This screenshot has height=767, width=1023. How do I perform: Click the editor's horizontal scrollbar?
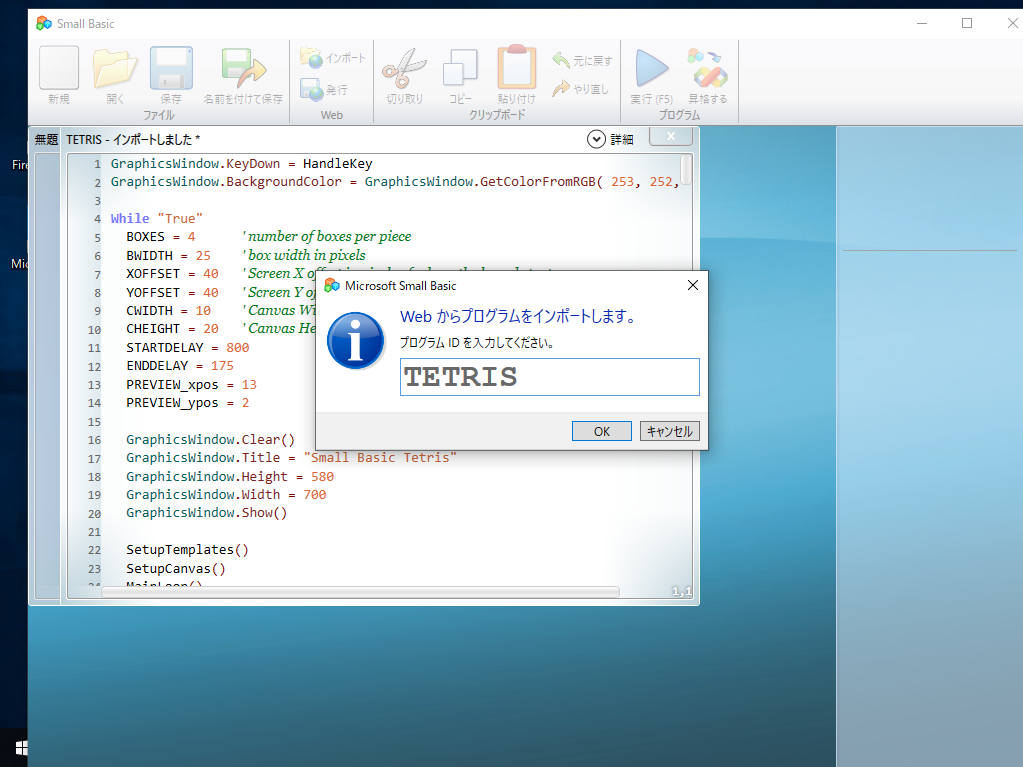coord(360,592)
